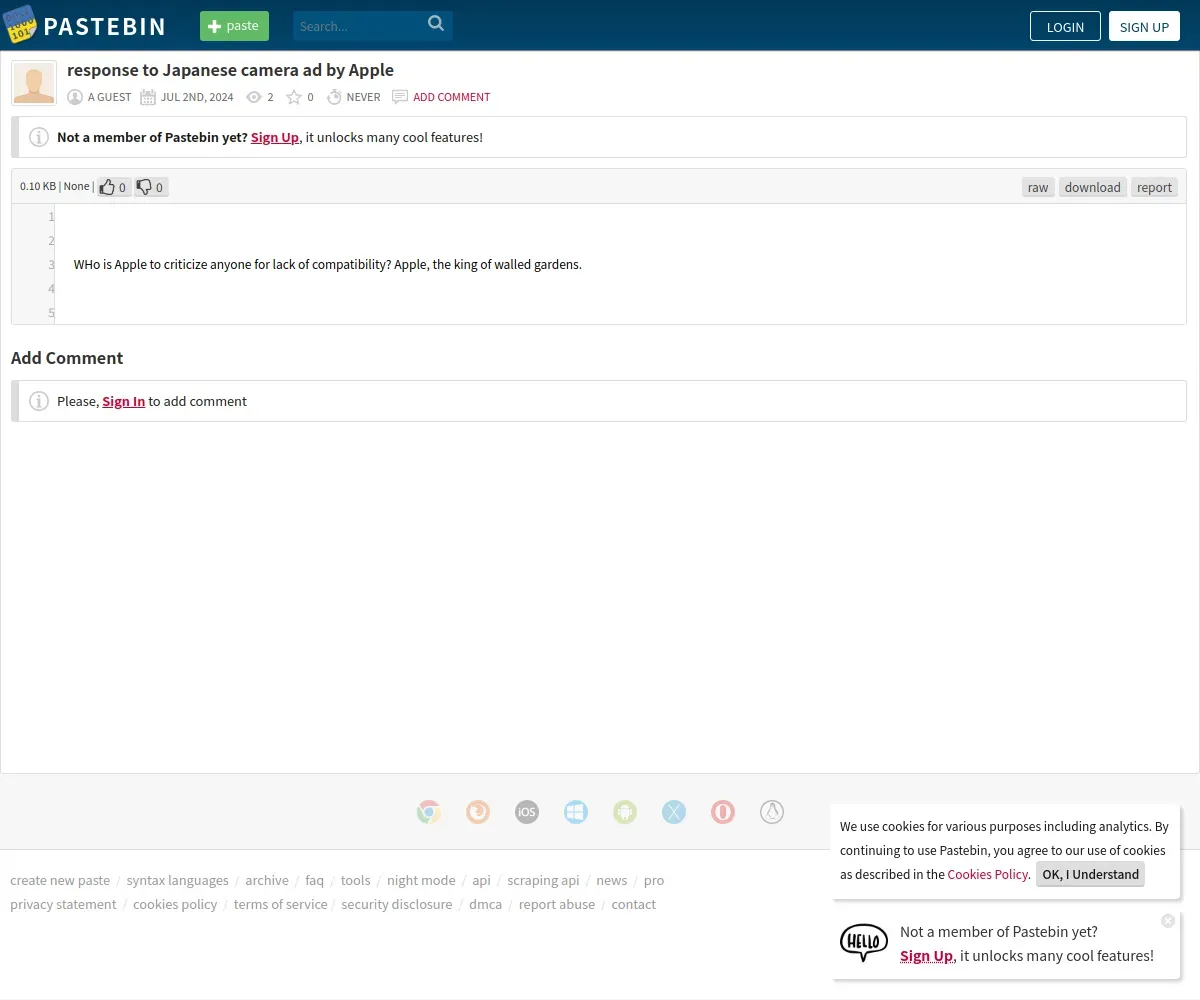1200x1000 pixels.
Task: Open the news footer link
Action: coord(612,880)
